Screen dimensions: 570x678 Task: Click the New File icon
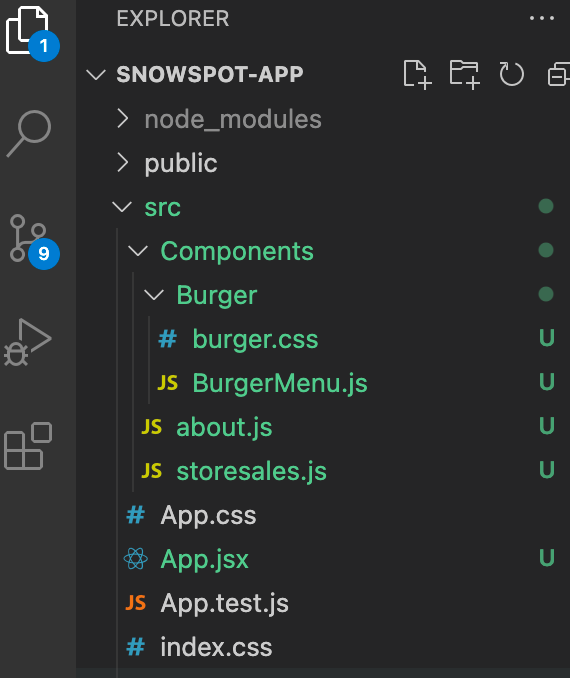417,75
